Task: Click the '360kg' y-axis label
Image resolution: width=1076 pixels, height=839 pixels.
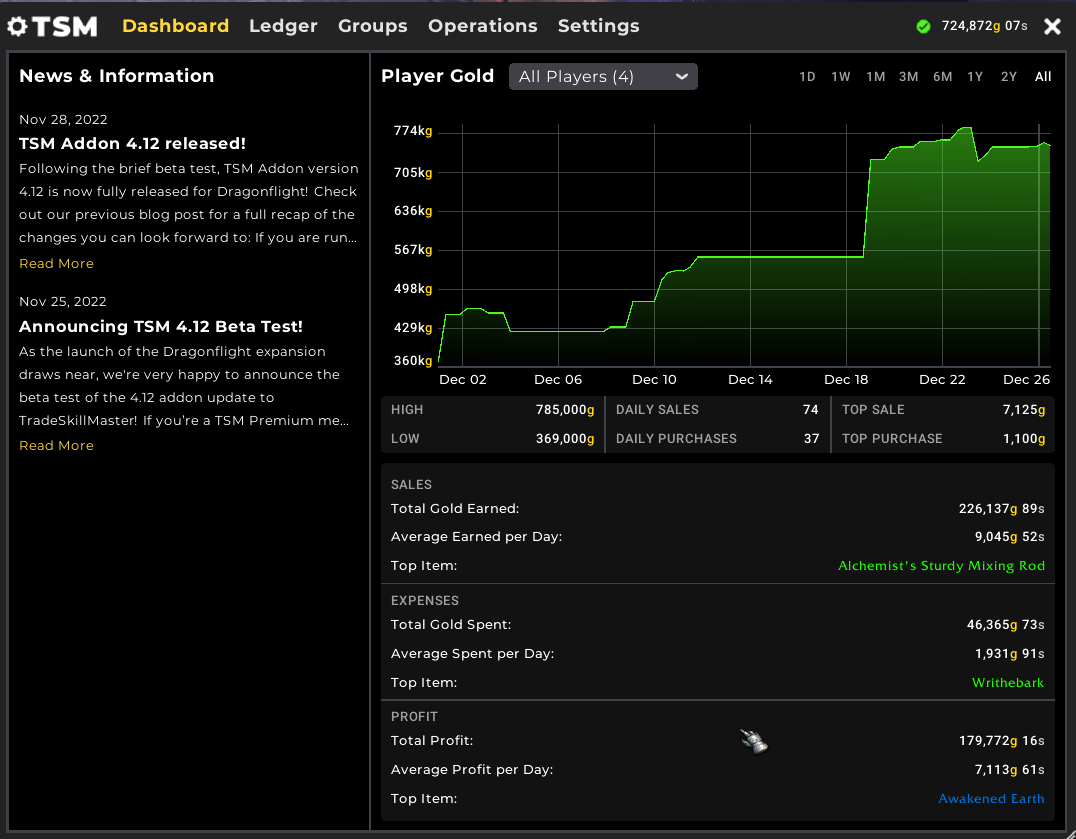Action: point(412,361)
